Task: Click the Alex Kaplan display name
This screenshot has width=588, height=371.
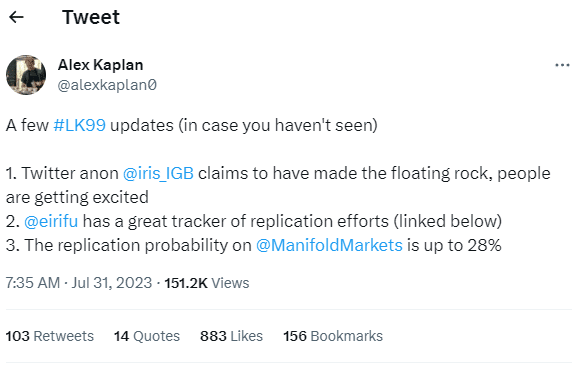Action: 100,65
